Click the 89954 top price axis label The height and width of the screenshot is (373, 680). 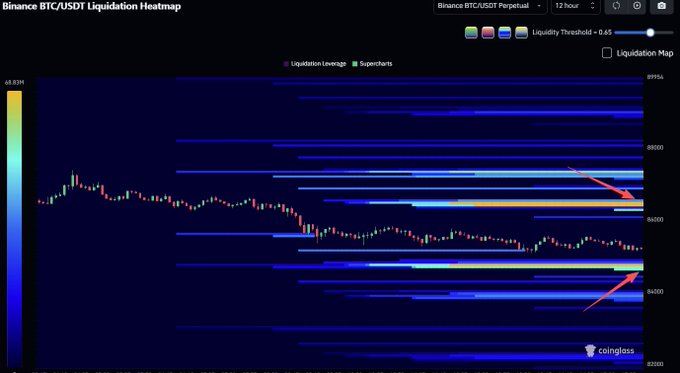[655, 77]
